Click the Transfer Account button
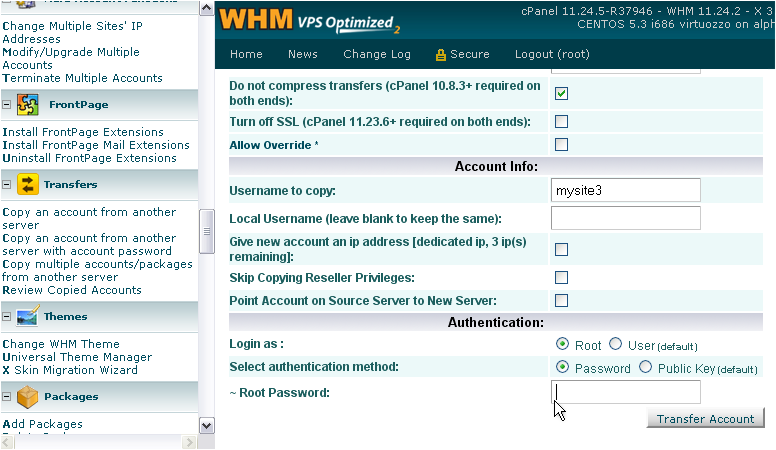 point(706,419)
